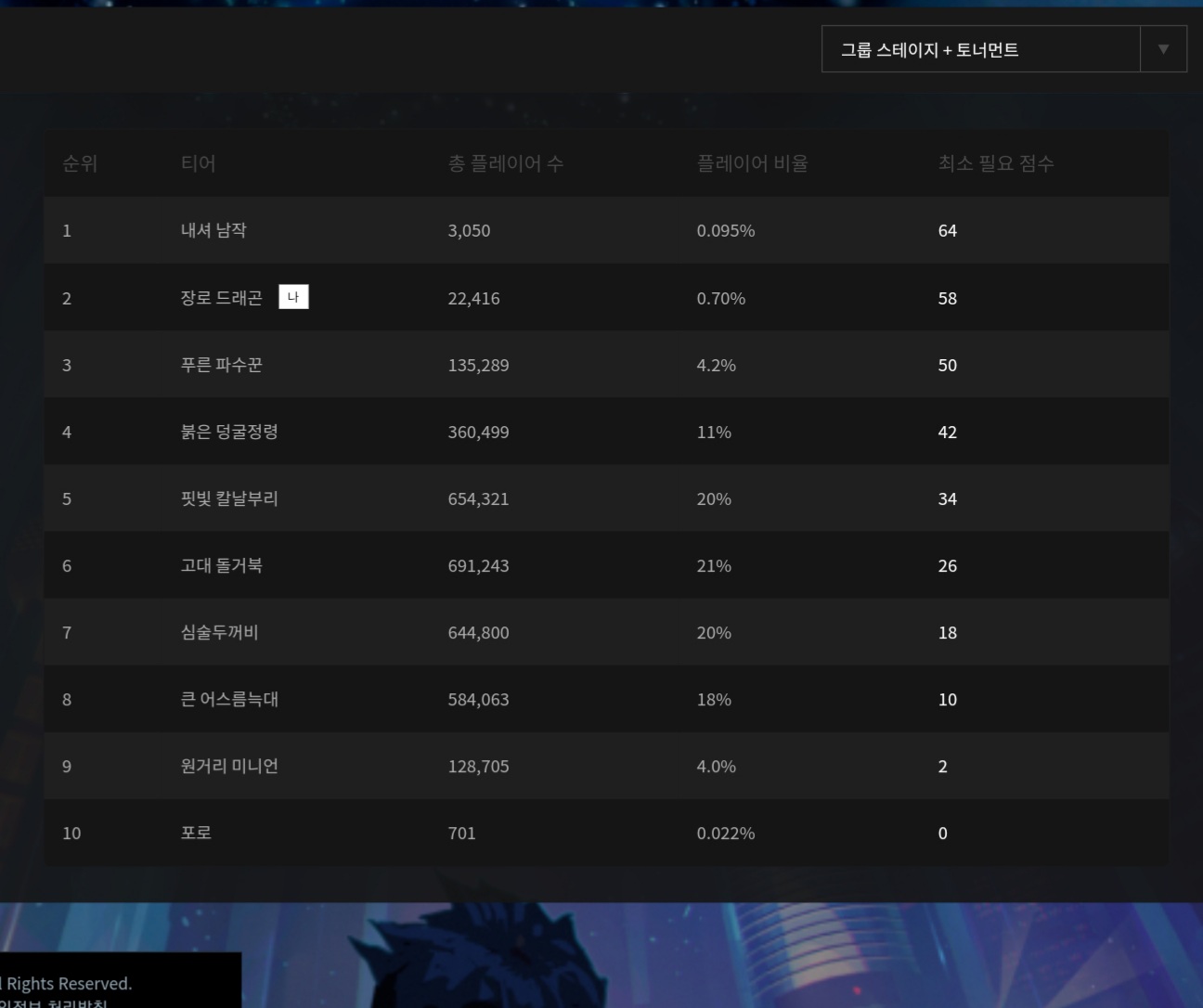The width and height of the screenshot is (1203, 1008).
Task: Click the 순위 column header
Action: 80,163
